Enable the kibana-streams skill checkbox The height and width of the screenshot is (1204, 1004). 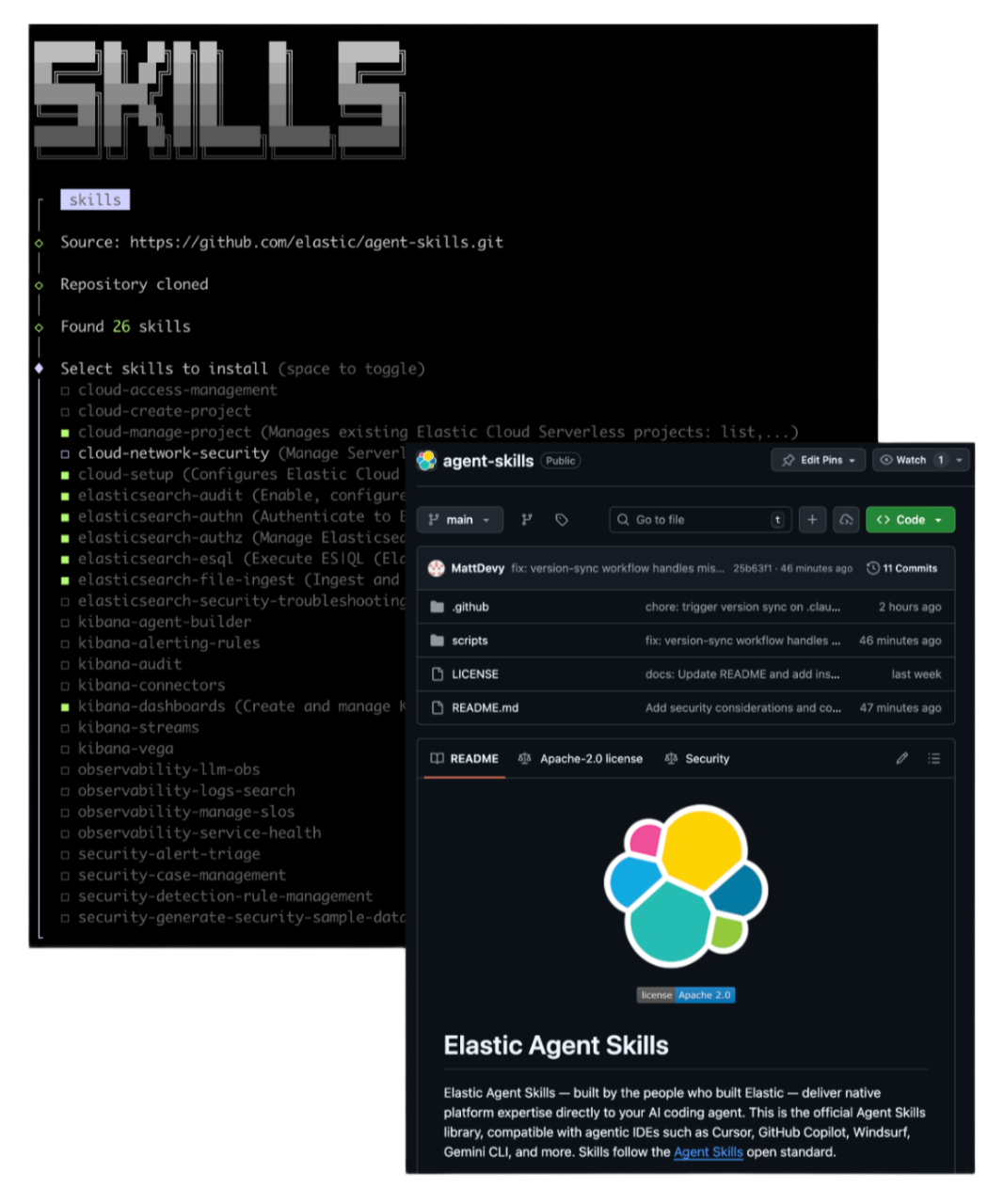(x=64, y=727)
